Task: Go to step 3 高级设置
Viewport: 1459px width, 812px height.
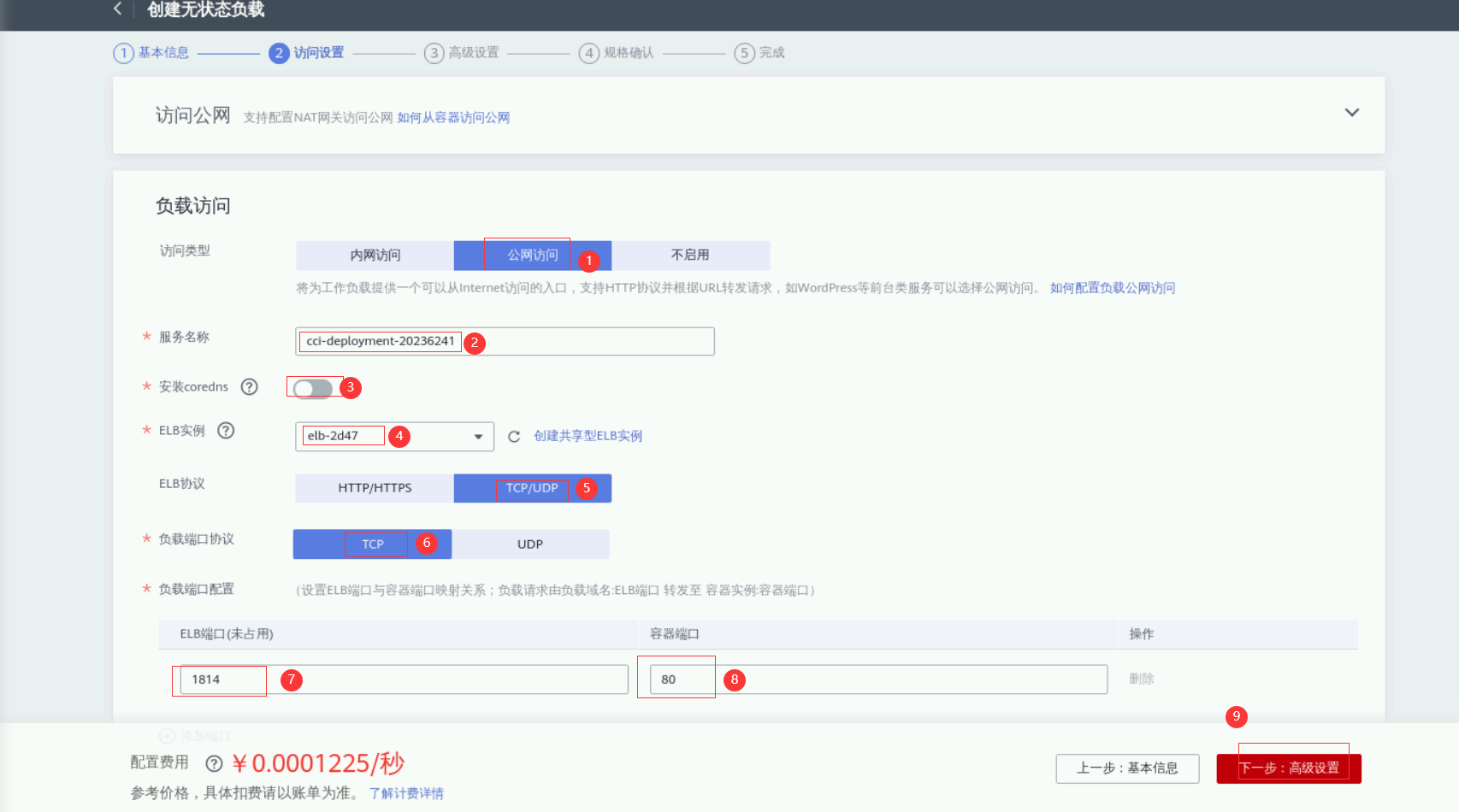Action: 462,53
